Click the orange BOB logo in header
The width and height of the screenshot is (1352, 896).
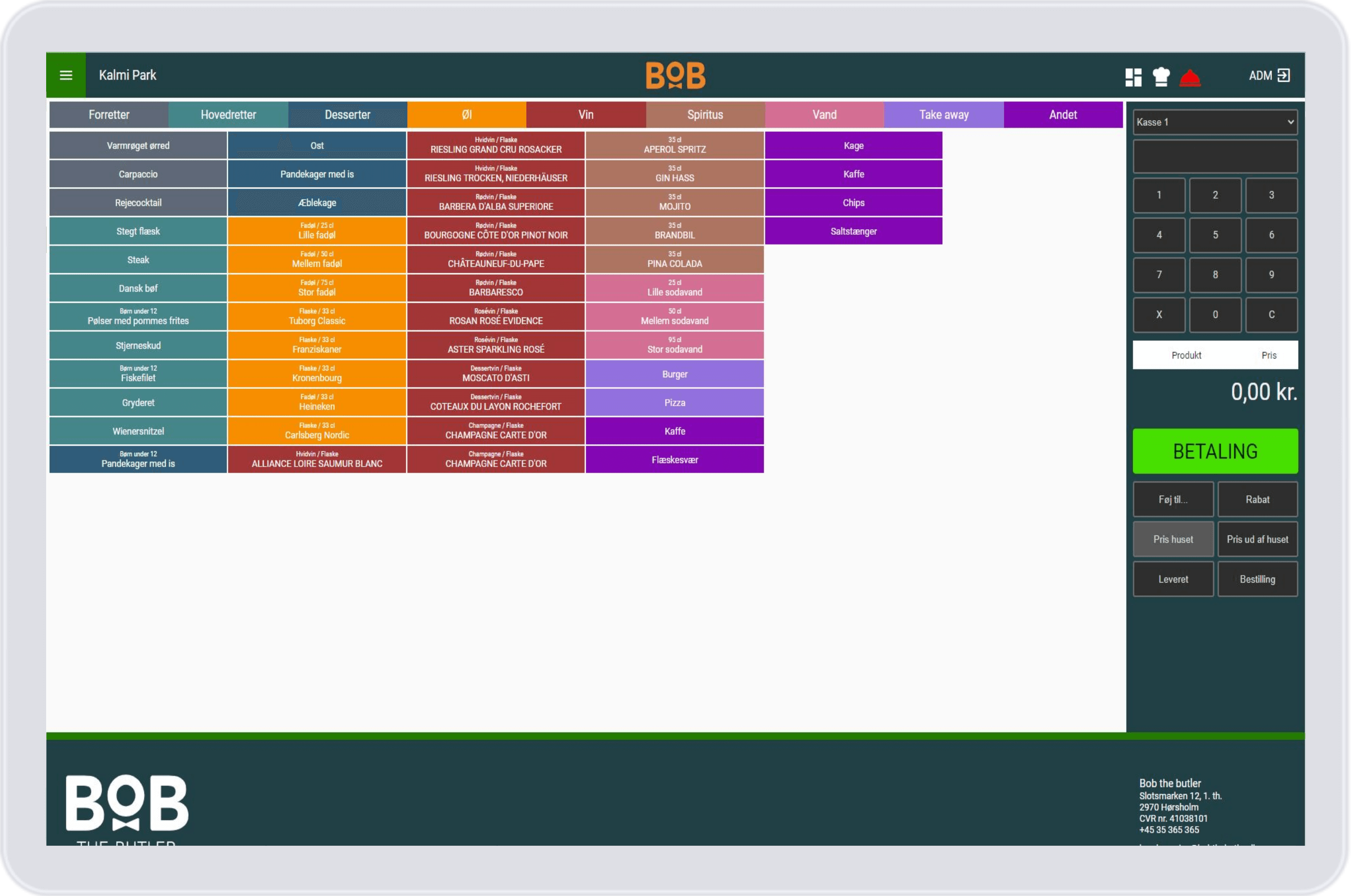click(x=675, y=76)
